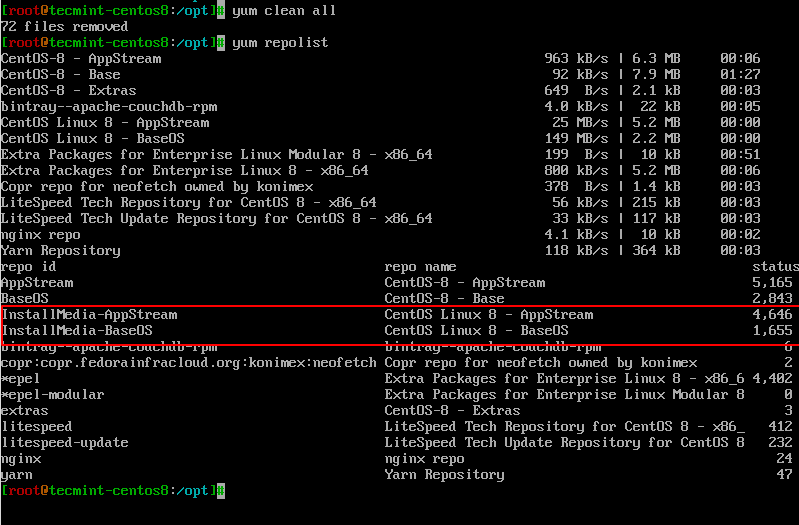The width and height of the screenshot is (799, 525).
Task: Click the "4,402" status count
Action: point(773,378)
